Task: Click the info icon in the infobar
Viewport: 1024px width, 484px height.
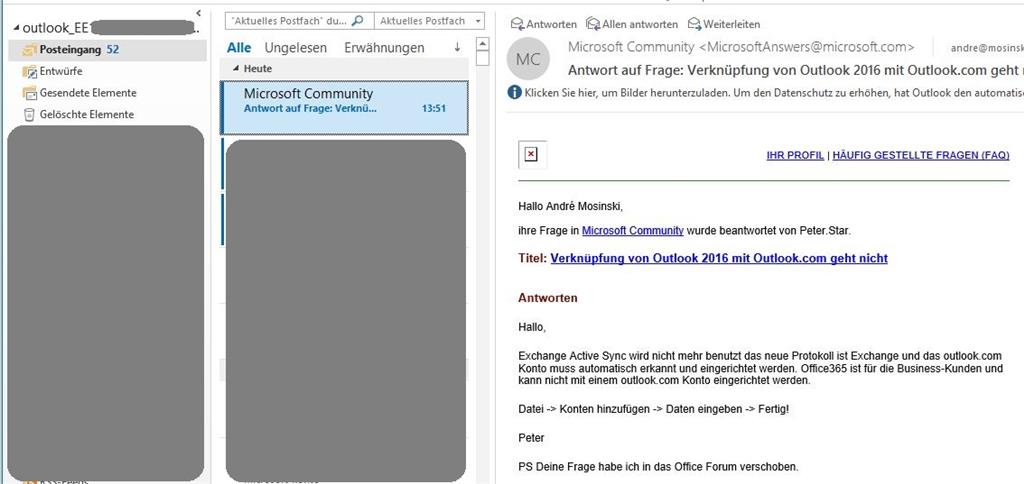Action: click(515, 93)
